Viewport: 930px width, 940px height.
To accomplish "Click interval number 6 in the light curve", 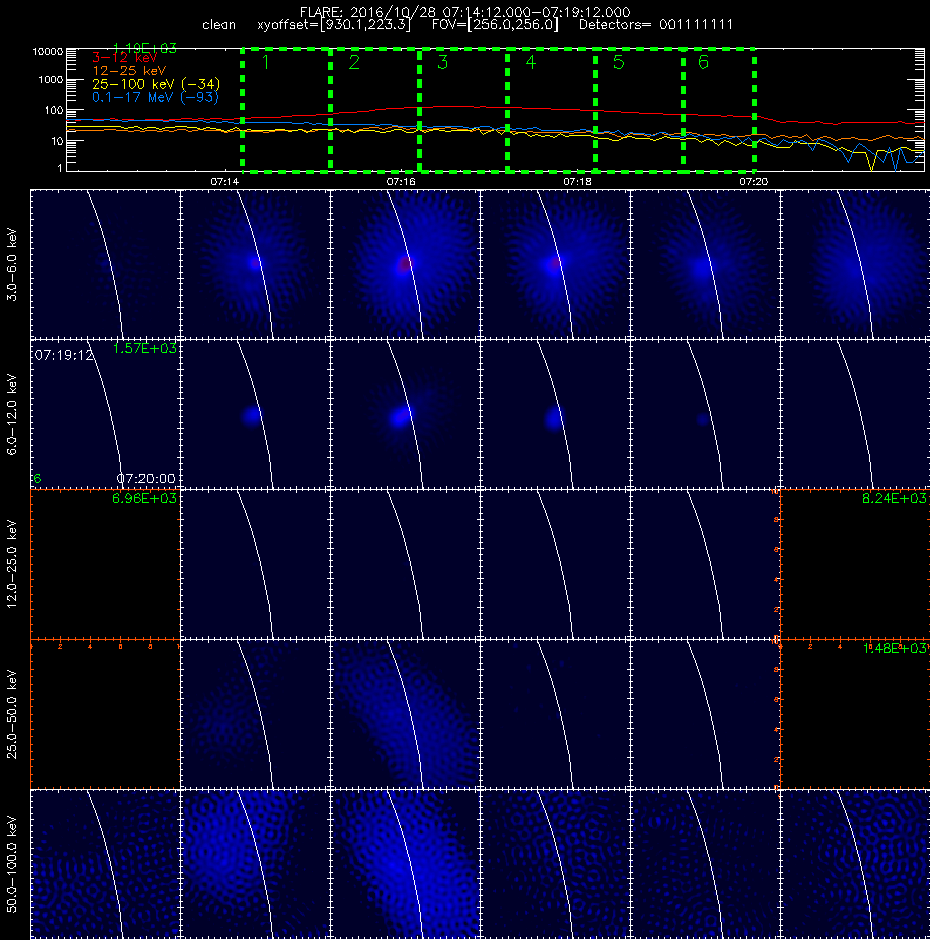I will pyautogui.click(x=703, y=62).
